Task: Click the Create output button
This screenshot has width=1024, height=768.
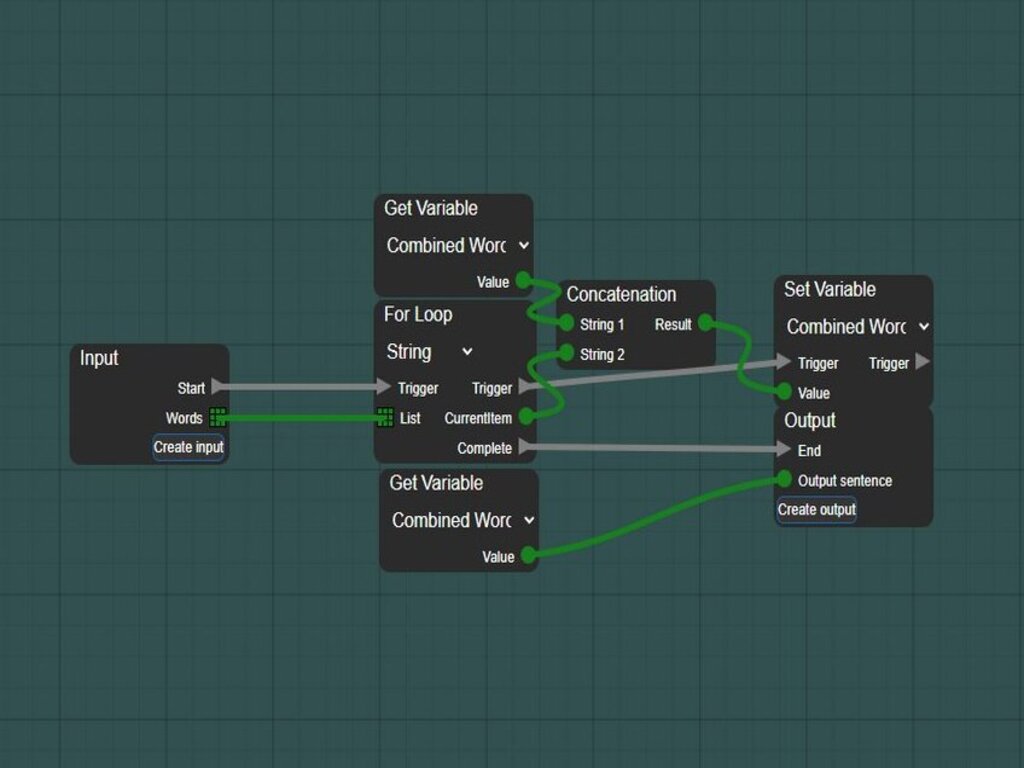Action: [816, 509]
